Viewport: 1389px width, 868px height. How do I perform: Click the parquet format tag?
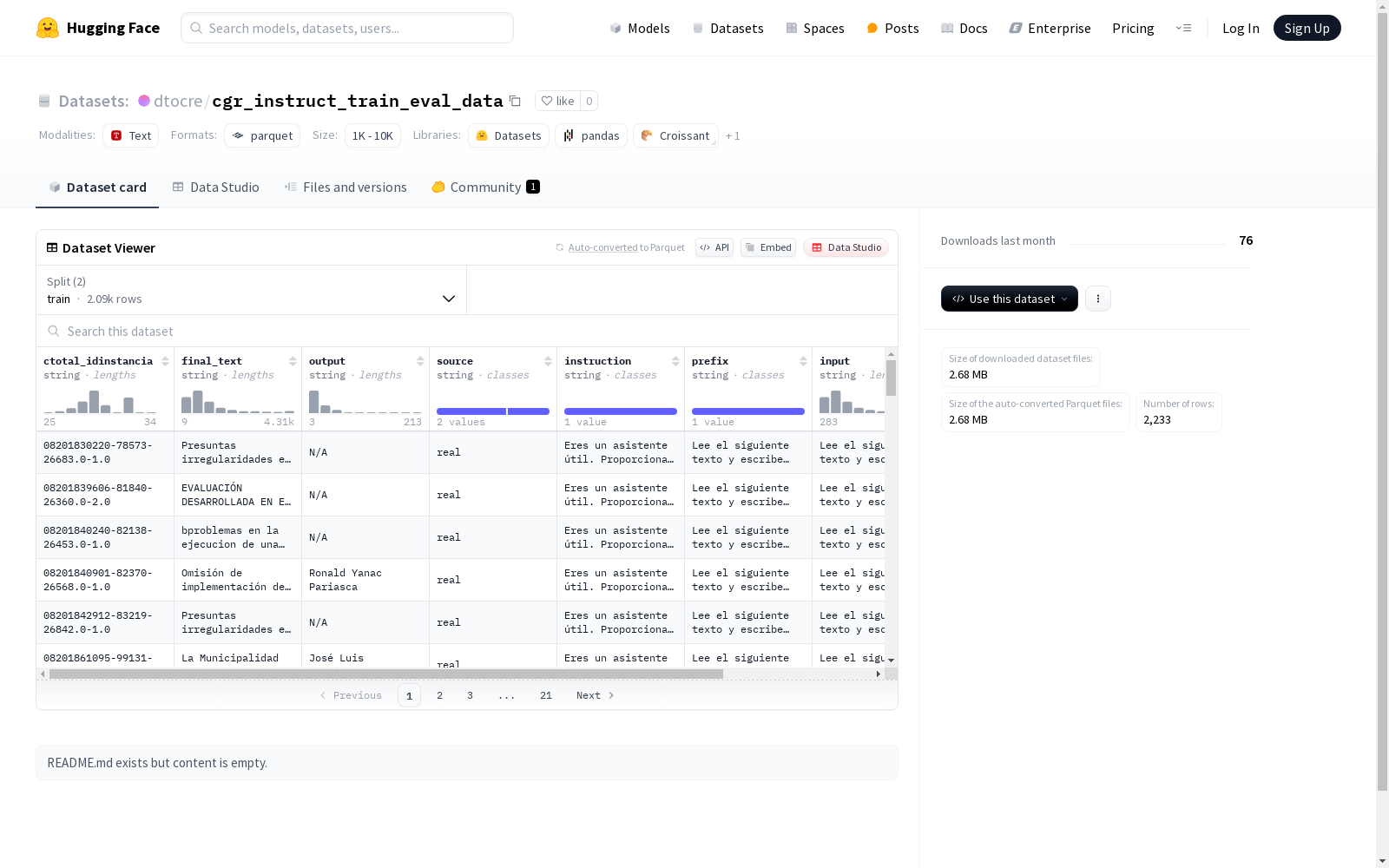(x=262, y=135)
